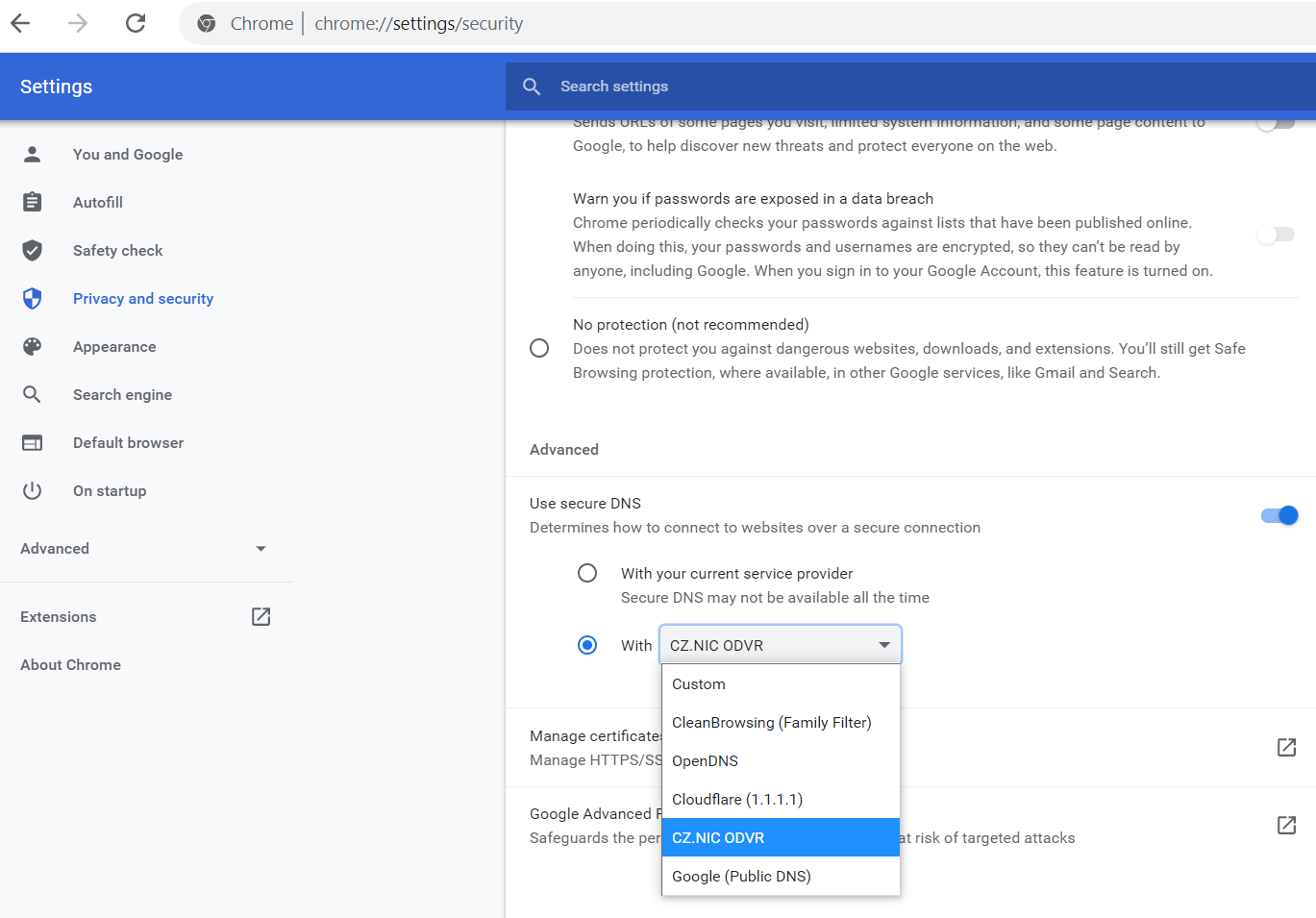Click the Appearance palette icon
Image resolution: width=1316 pixels, height=918 pixels.
point(33,346)
